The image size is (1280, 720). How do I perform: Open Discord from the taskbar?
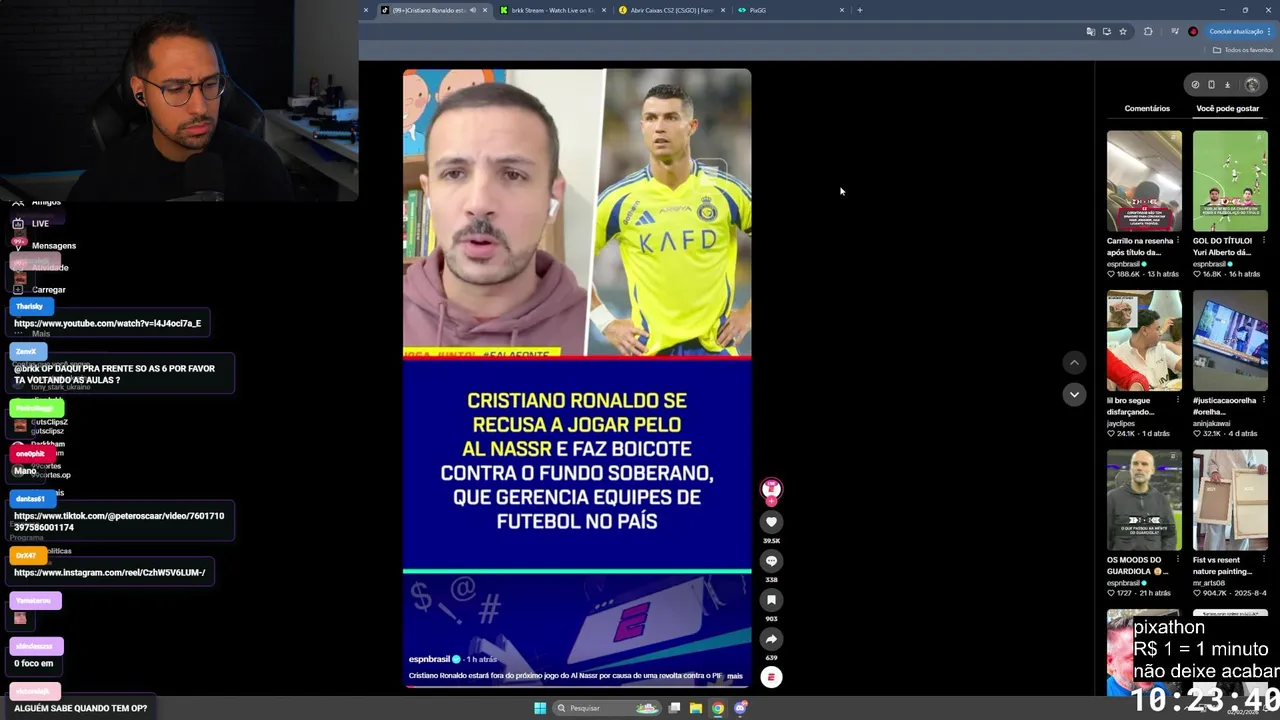[x=740, y=708]
